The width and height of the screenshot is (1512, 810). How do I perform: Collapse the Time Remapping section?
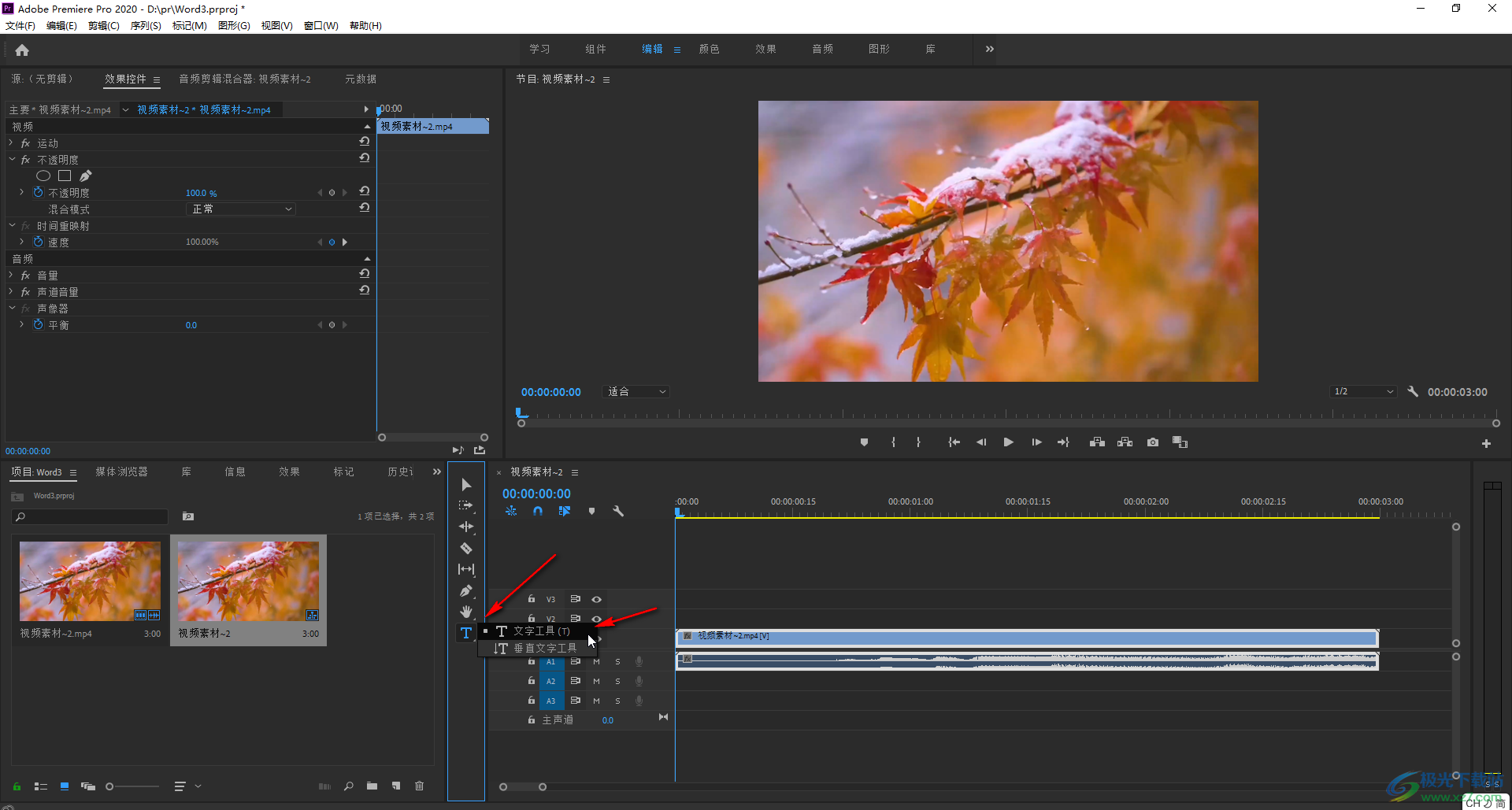click(12, 225)
